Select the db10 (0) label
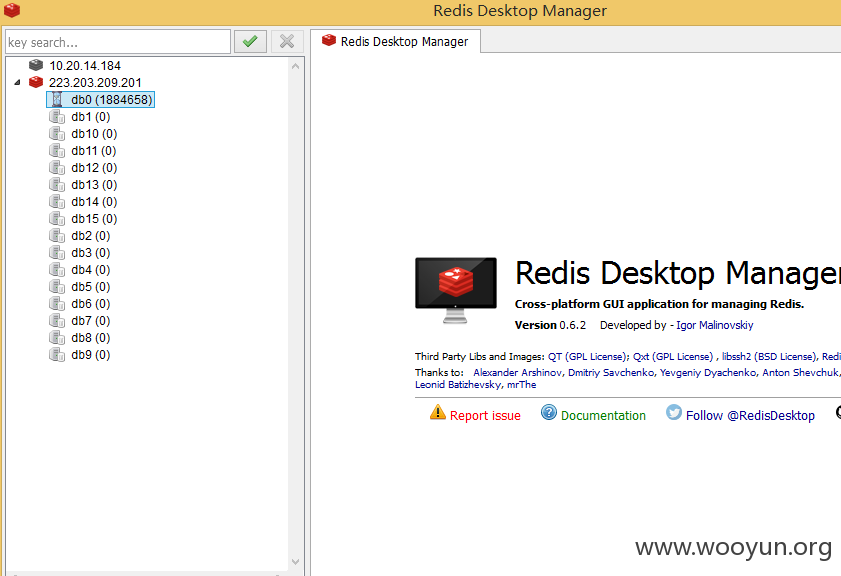 coord(94,134)
